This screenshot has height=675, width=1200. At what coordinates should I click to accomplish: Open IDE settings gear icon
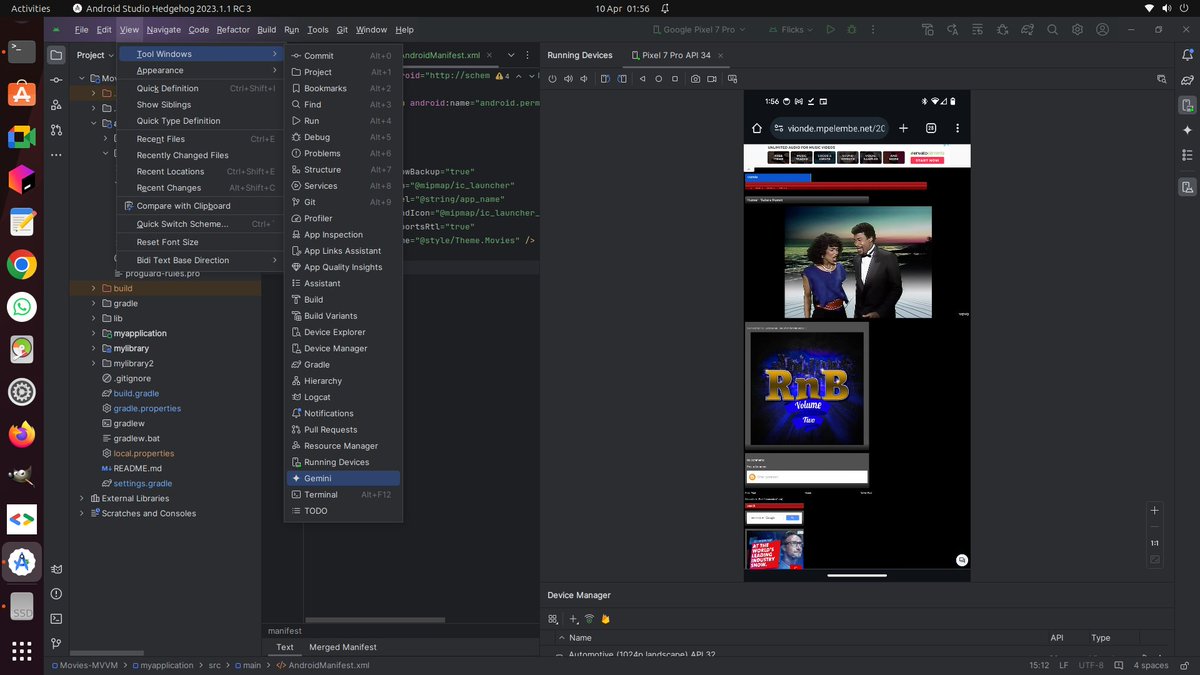(1078, 30)
